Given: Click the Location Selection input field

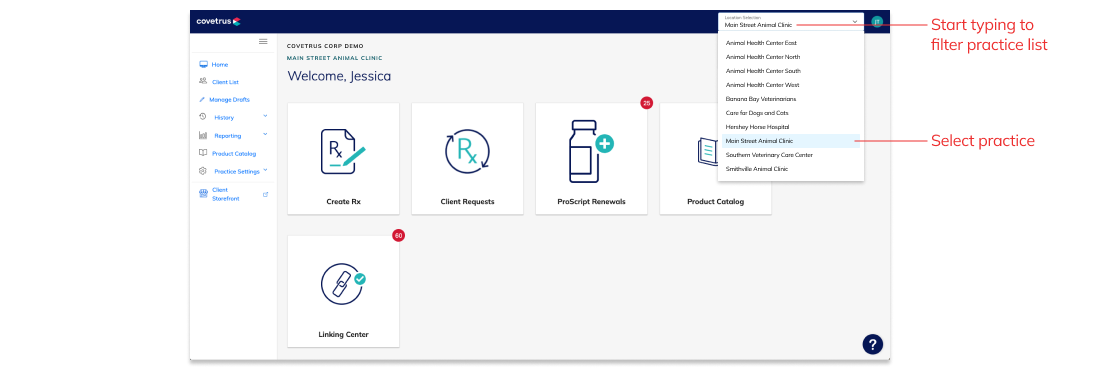Looking at the screenshot, I should tap(791, 22).
